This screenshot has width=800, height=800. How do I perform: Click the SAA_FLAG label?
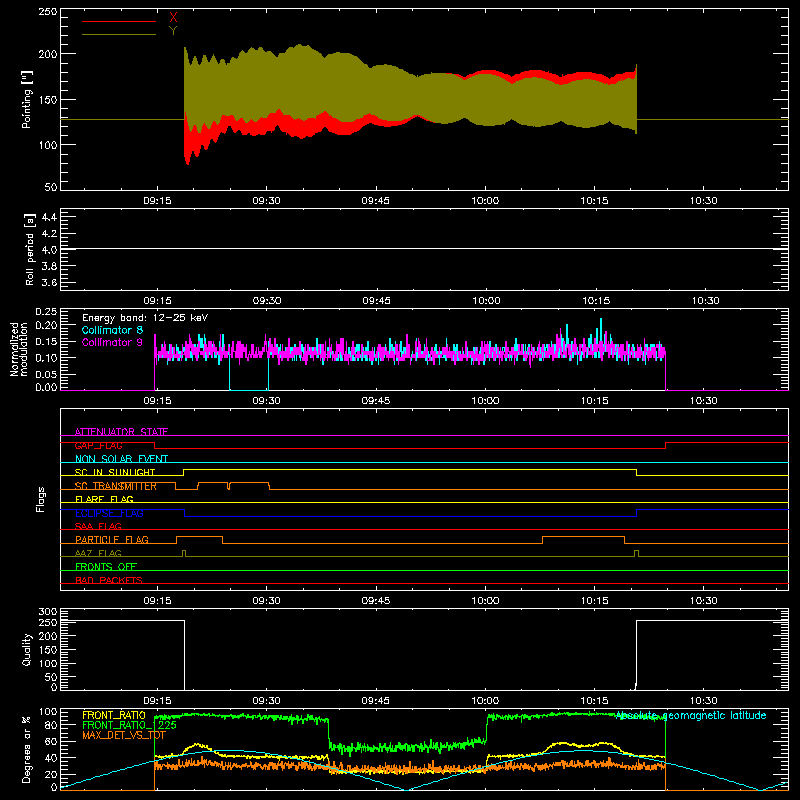tap(98, 526)
